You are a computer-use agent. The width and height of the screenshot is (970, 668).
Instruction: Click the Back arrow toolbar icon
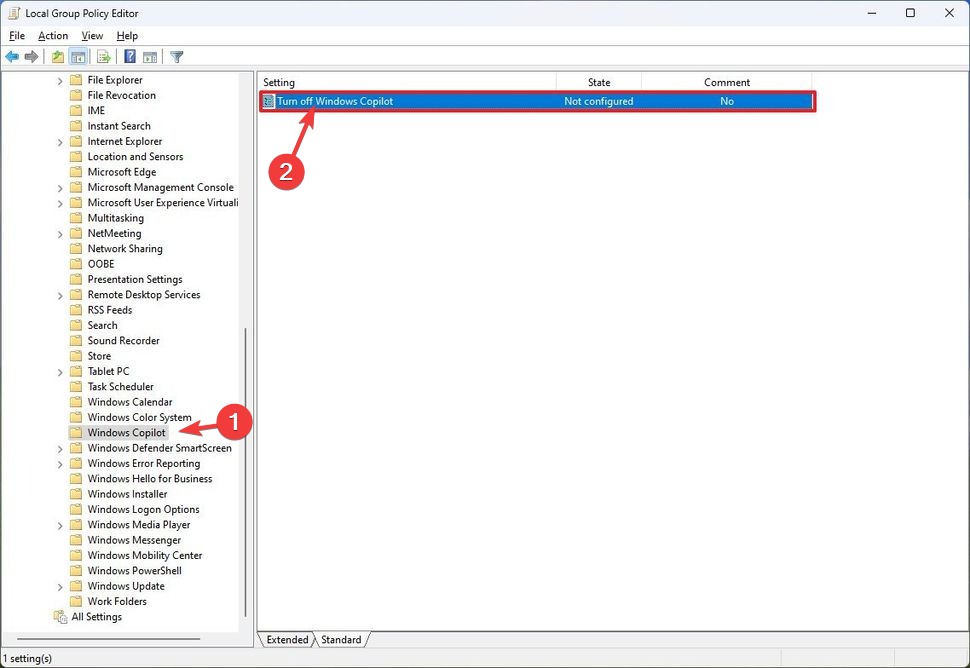[12, 57]
